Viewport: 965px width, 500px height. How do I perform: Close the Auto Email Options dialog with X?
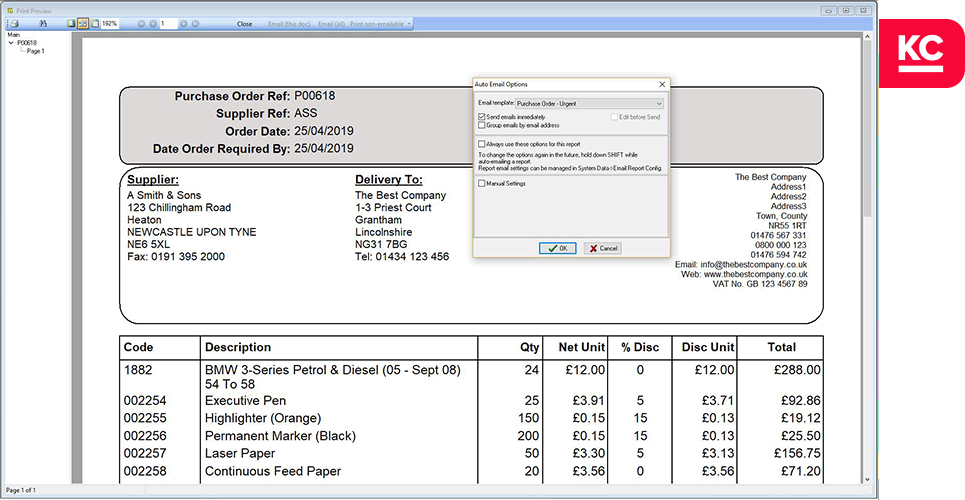[x=662, y=84]
